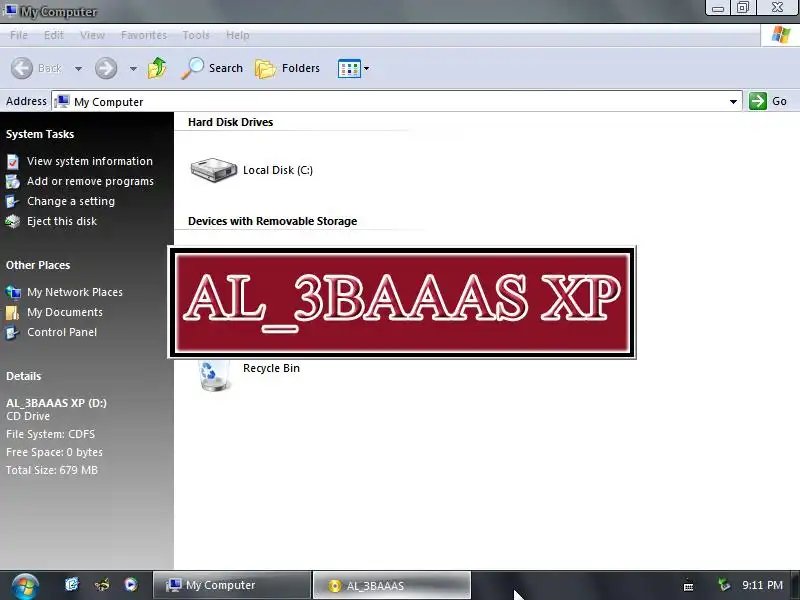Collapse the Other Places section header
This screenshot has height=600, width=800.
click(38, 265)
